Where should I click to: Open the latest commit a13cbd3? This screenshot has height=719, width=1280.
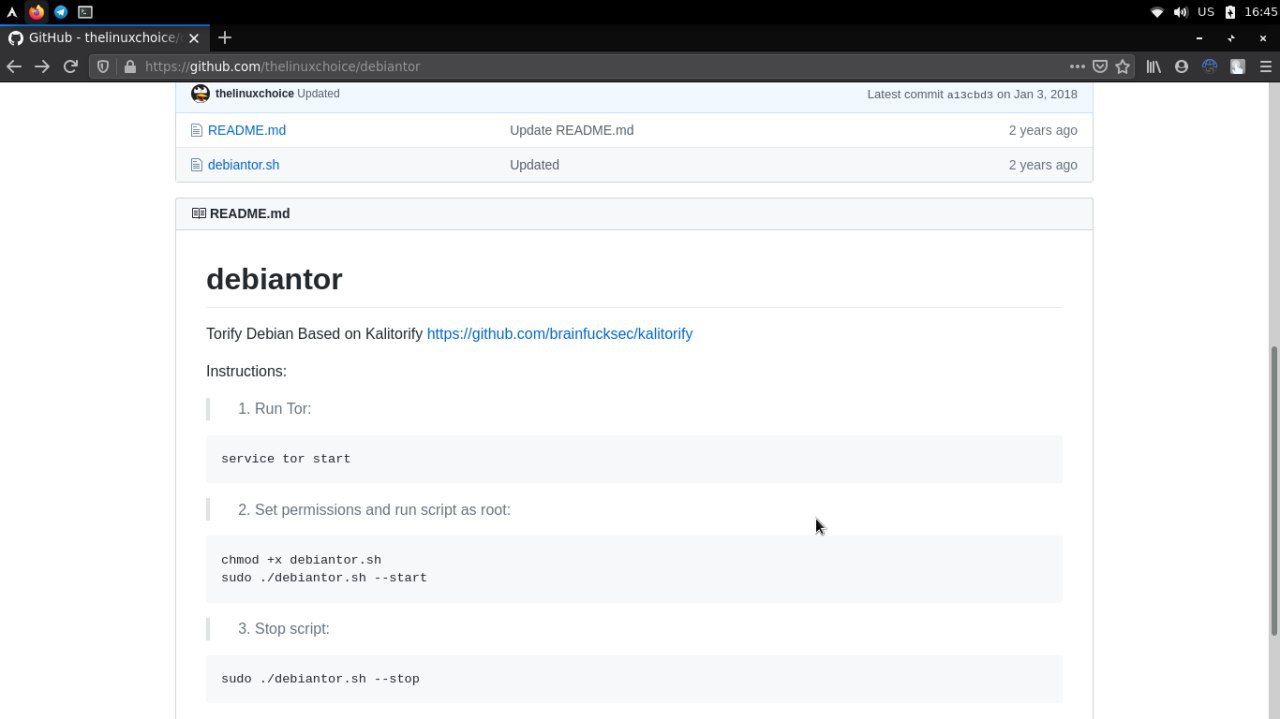tap(970, 94)
